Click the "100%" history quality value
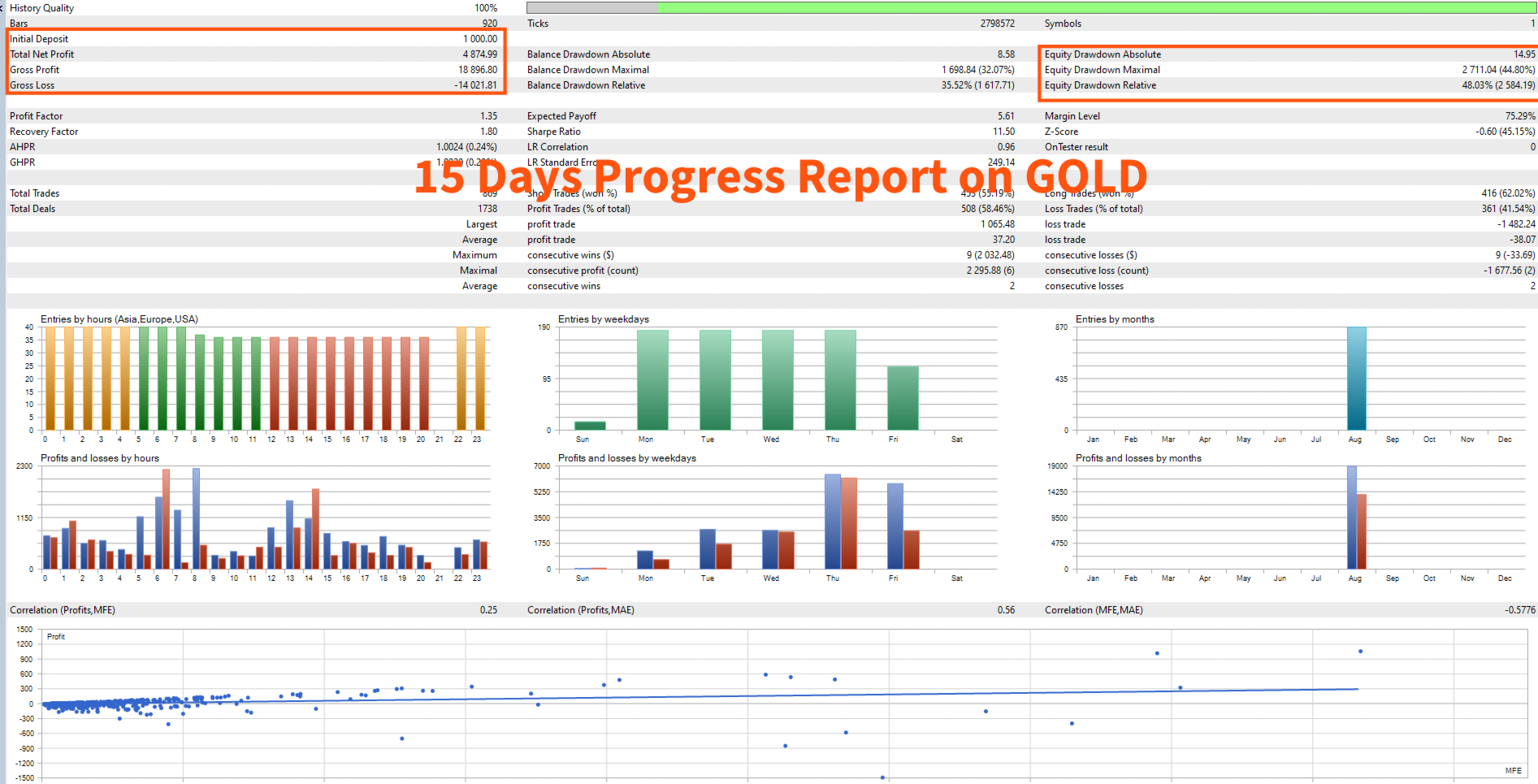This screenshot has height=784, width=1538. point(486,8)
